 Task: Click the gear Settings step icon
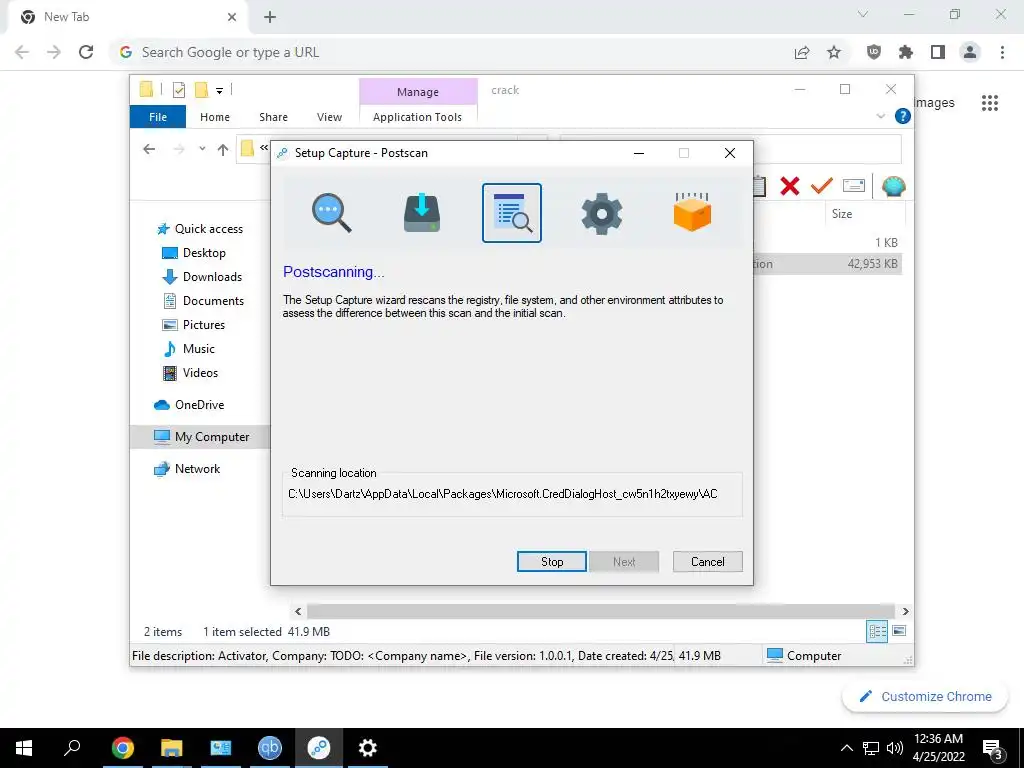tap(601, 213)
